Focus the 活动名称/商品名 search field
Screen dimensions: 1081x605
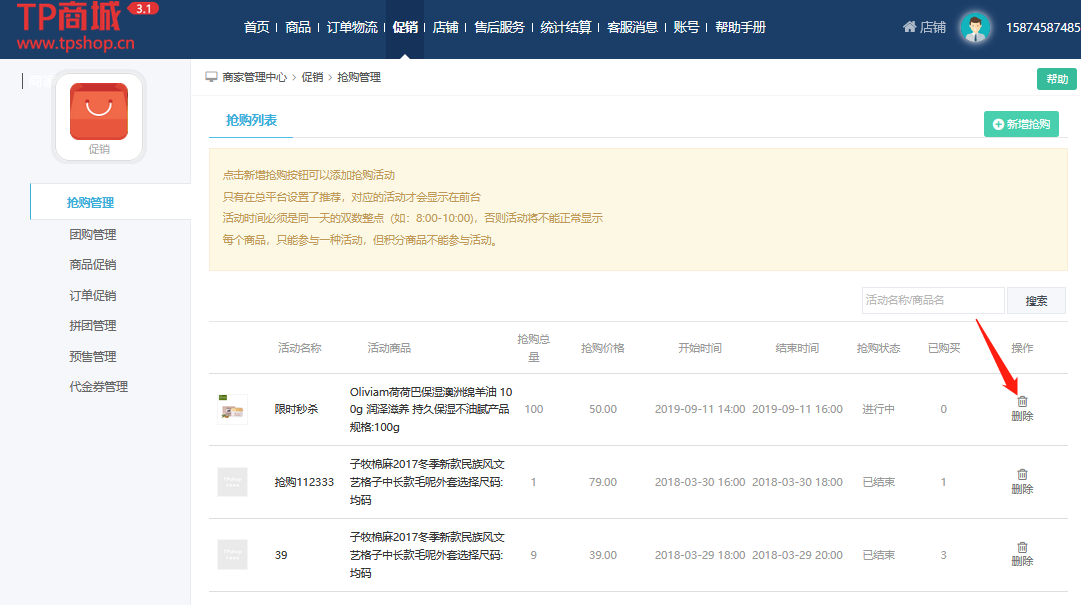pos(932,300)
